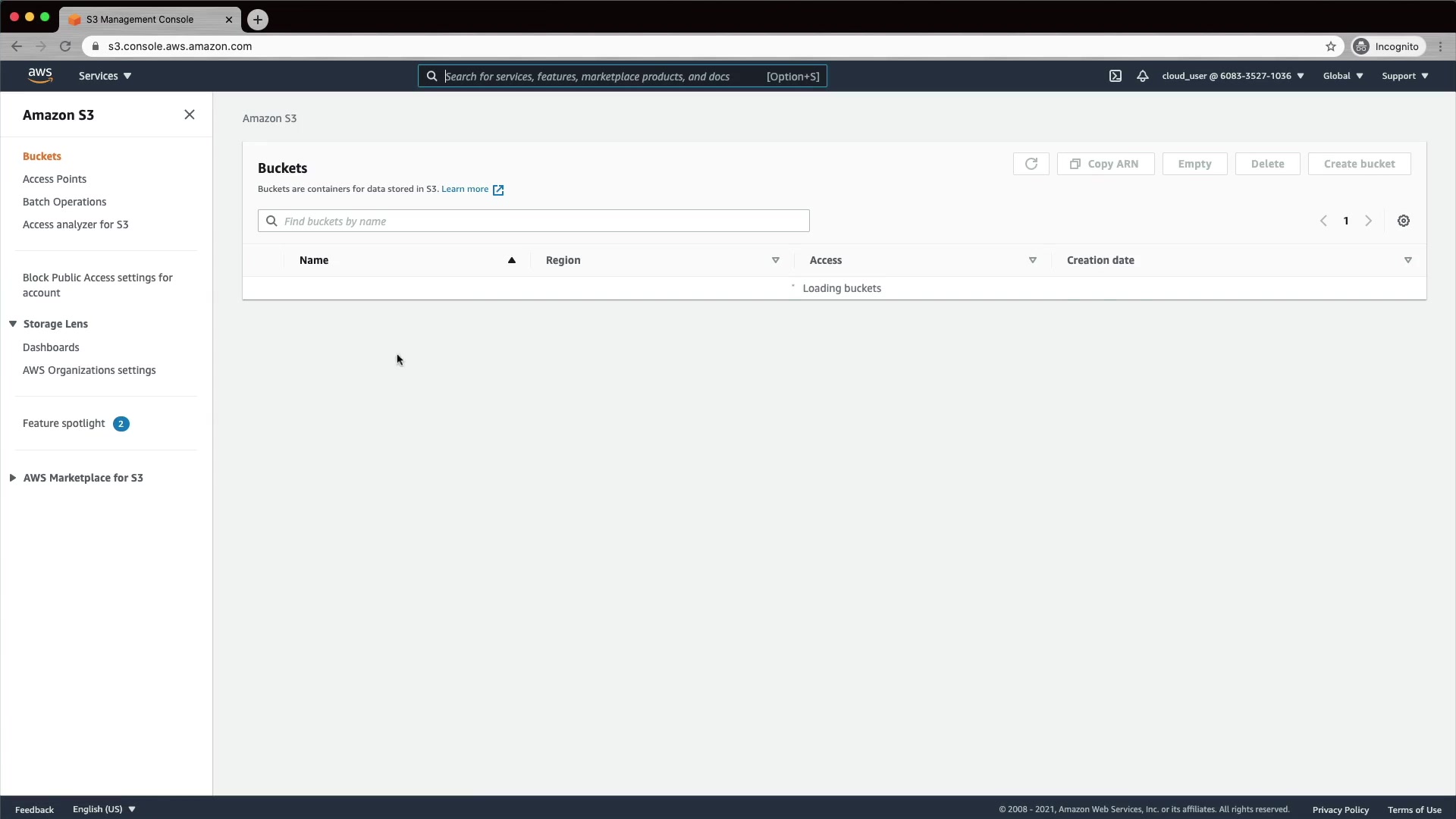Expand AWS Marketplace for S3 section
Screen dimensions: 1456x819
13,478
